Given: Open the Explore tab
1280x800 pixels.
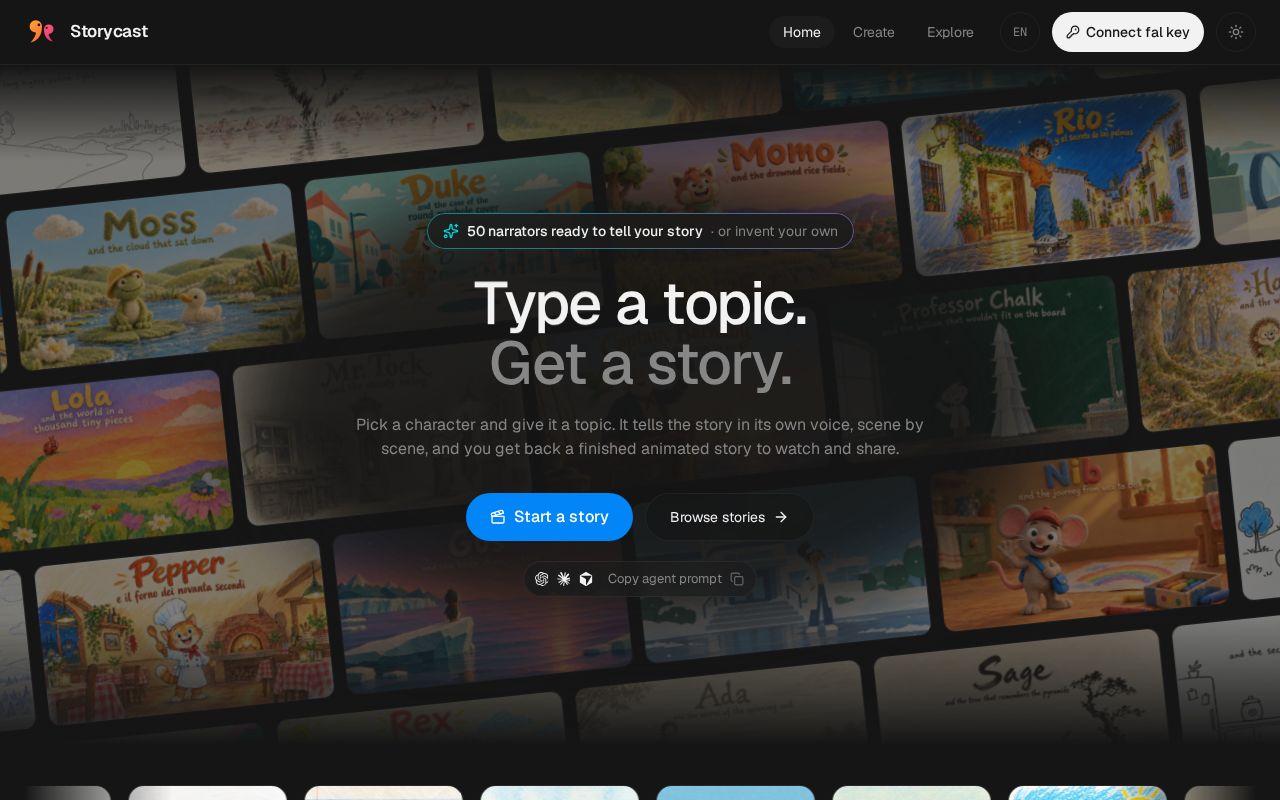Looking at the screenshot, I should click(x=950, y=32).
